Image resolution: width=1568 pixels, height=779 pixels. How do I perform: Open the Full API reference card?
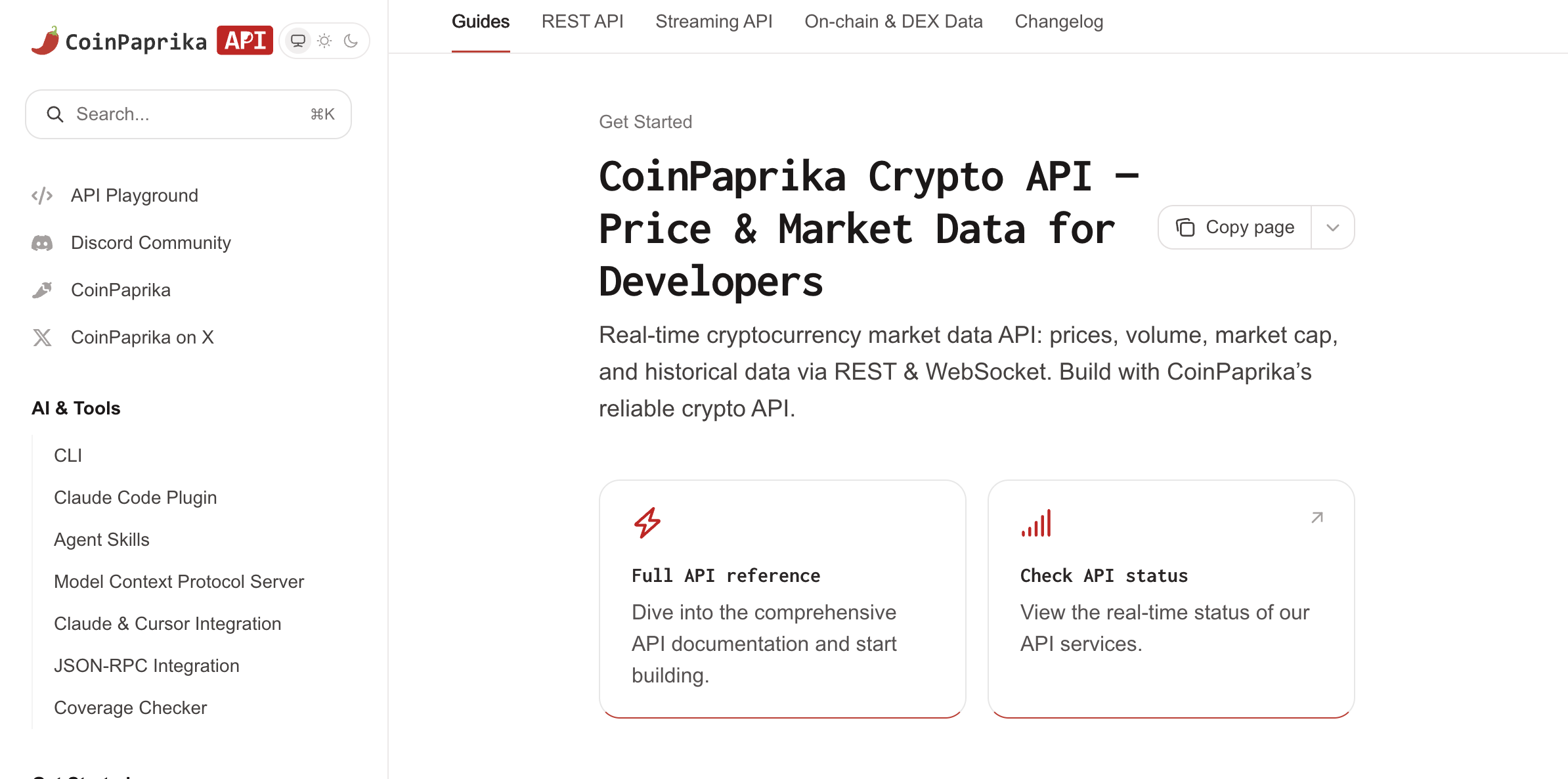click(783, 599)
